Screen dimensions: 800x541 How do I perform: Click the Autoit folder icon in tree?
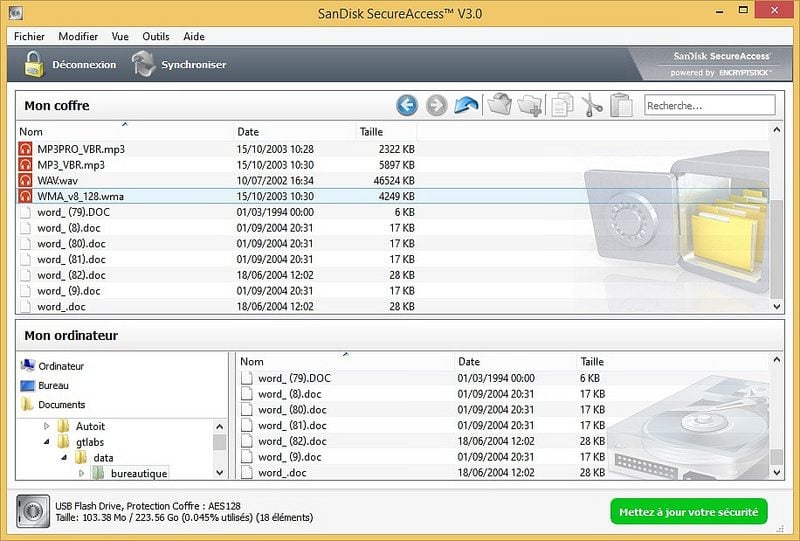coord(63,426)
